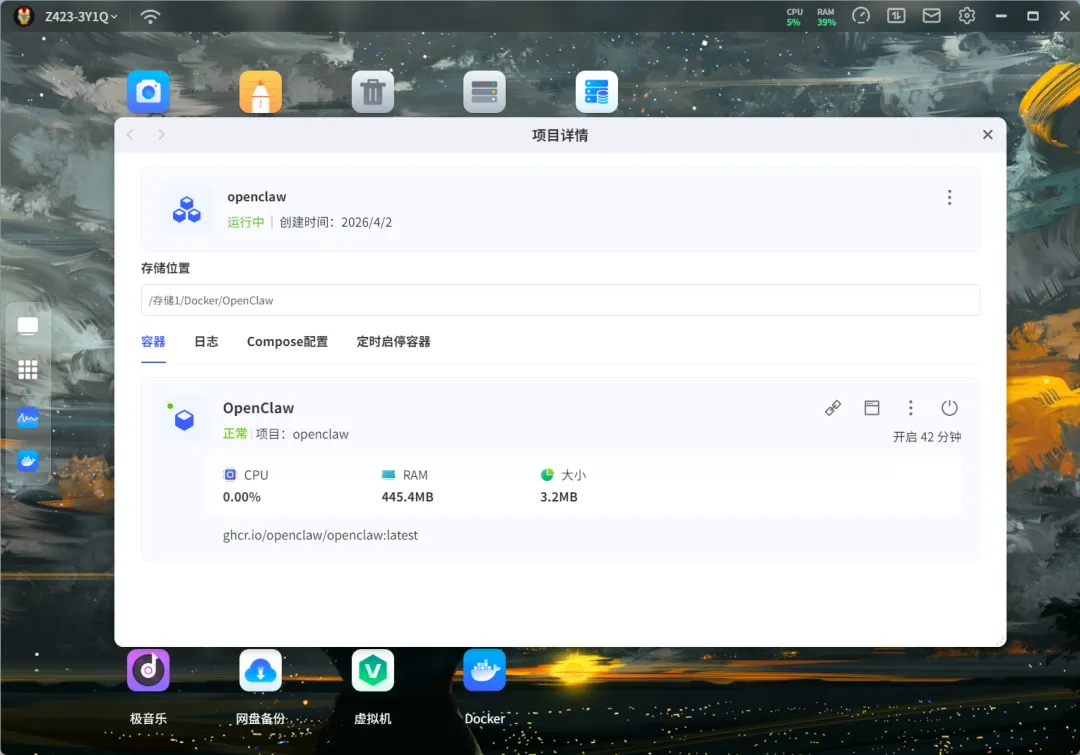Open the trash bin desktop icon

(373, 92)
